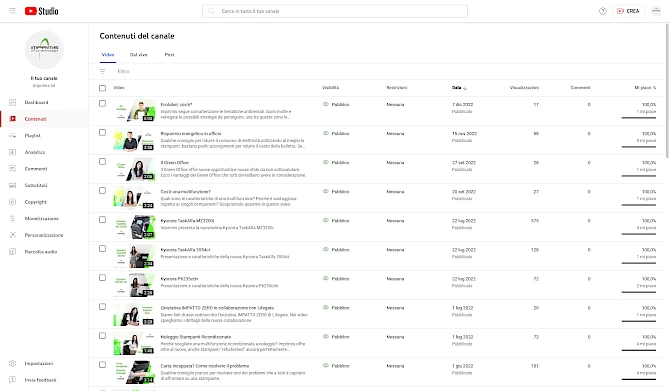Click date '7 dic 2022'
The width and height of the screenshot is (670, 391).
462,105
